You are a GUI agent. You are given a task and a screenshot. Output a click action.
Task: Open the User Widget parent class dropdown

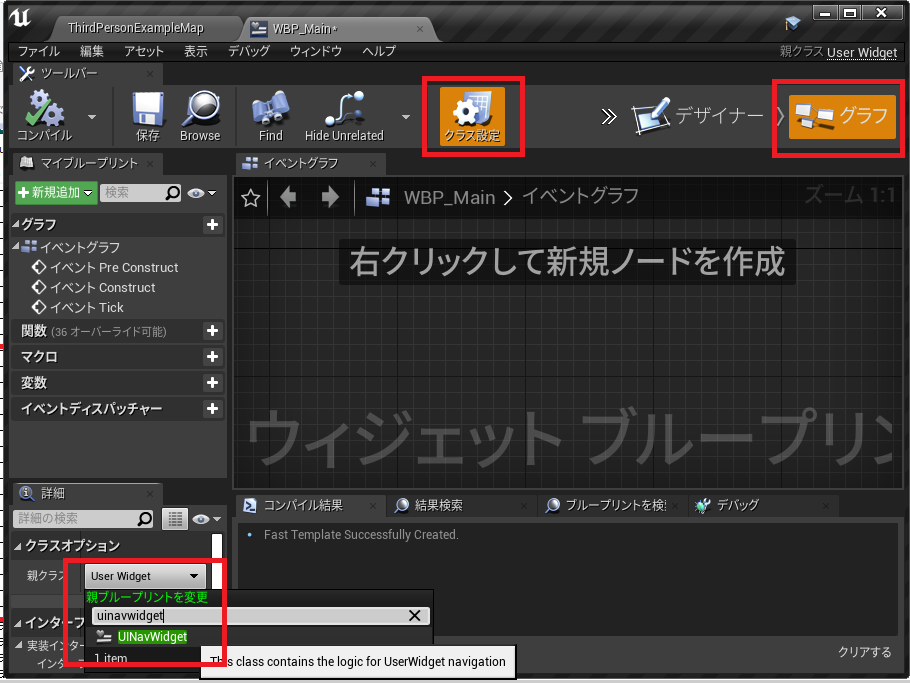pyautogui.click(x=145, y=576)
